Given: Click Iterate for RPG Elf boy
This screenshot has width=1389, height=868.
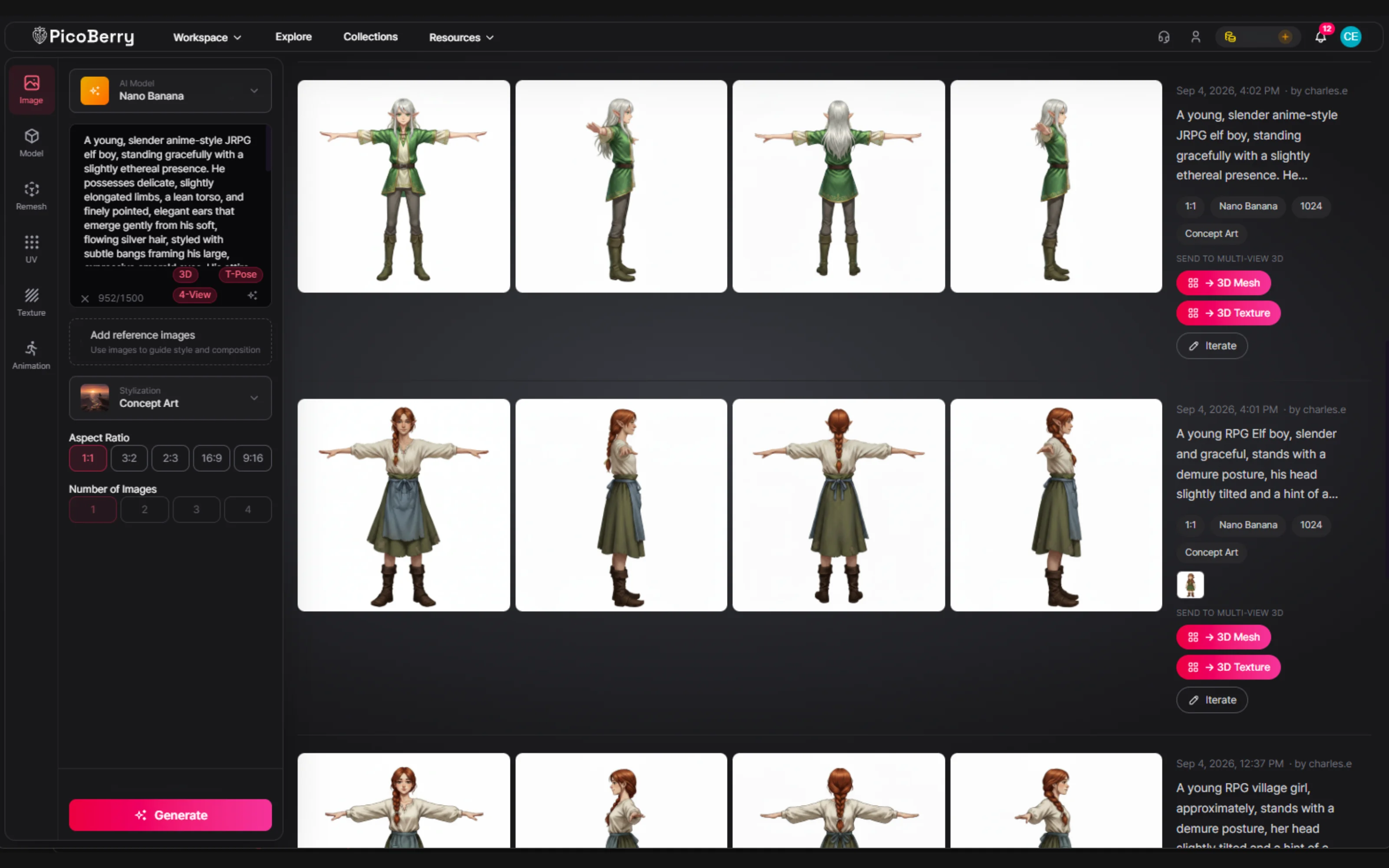Looking at the screenshot, I should pos(1212,700).
